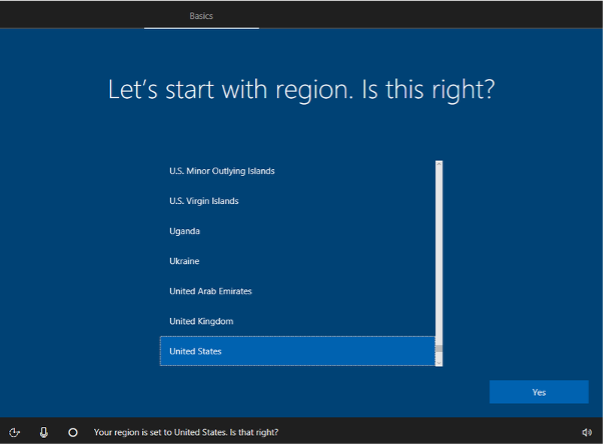Choose United Arab Emirates
Screen dimensions: 604x444
point(297,291)
